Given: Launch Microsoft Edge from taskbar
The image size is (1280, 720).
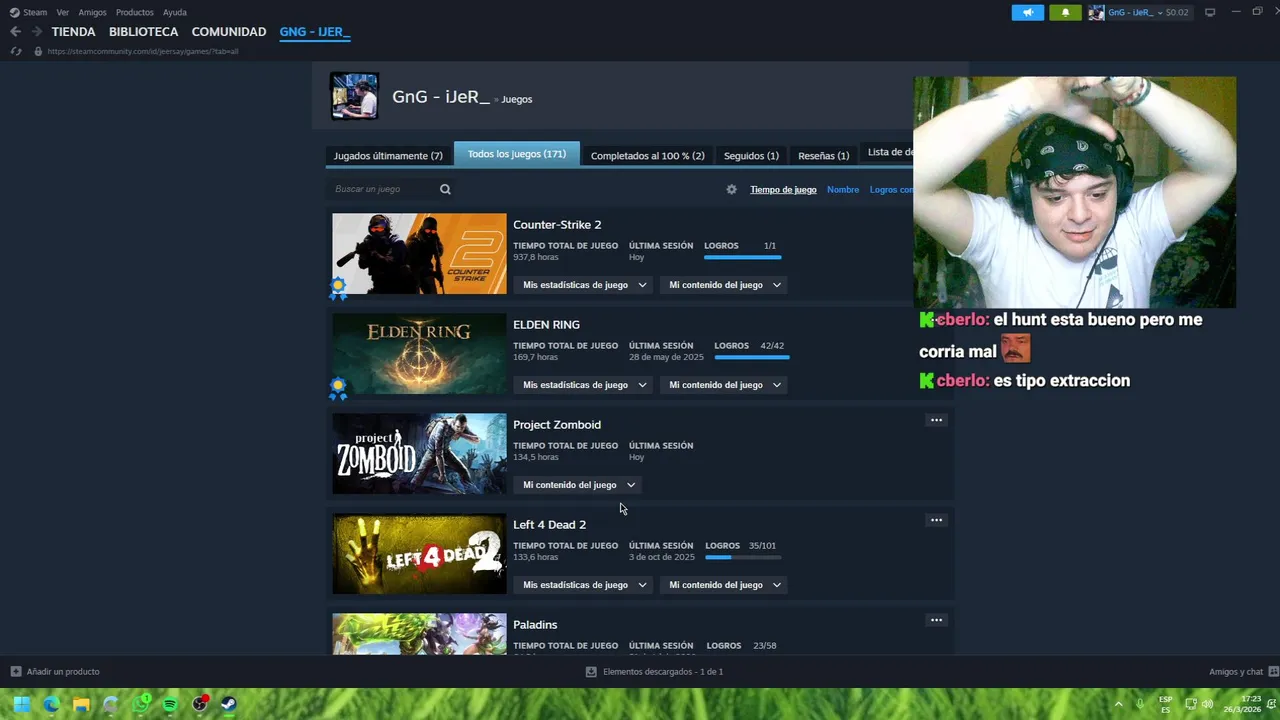Looking at the screenshot, I should [51, 704].
